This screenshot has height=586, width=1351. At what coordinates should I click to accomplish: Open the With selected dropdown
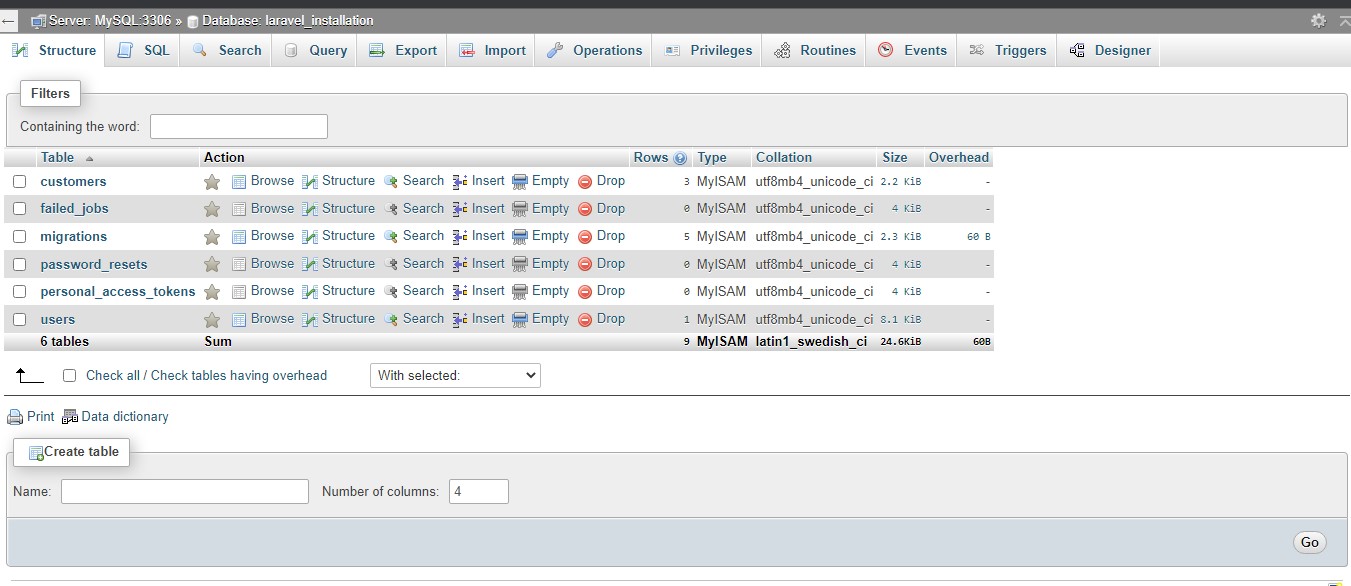[455, 376]
